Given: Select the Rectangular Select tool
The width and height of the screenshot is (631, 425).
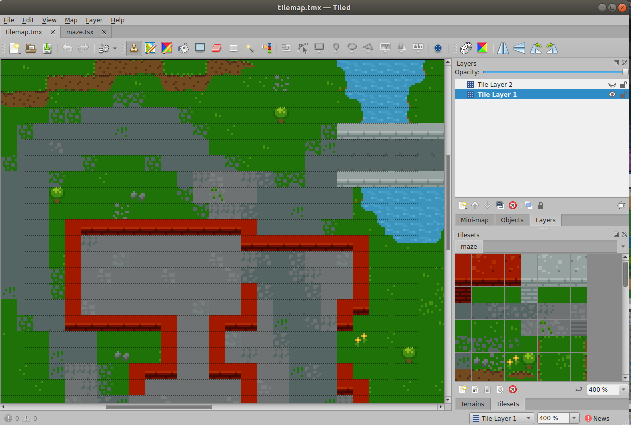Looking at the screenshot, I should [x=233, y=48].
